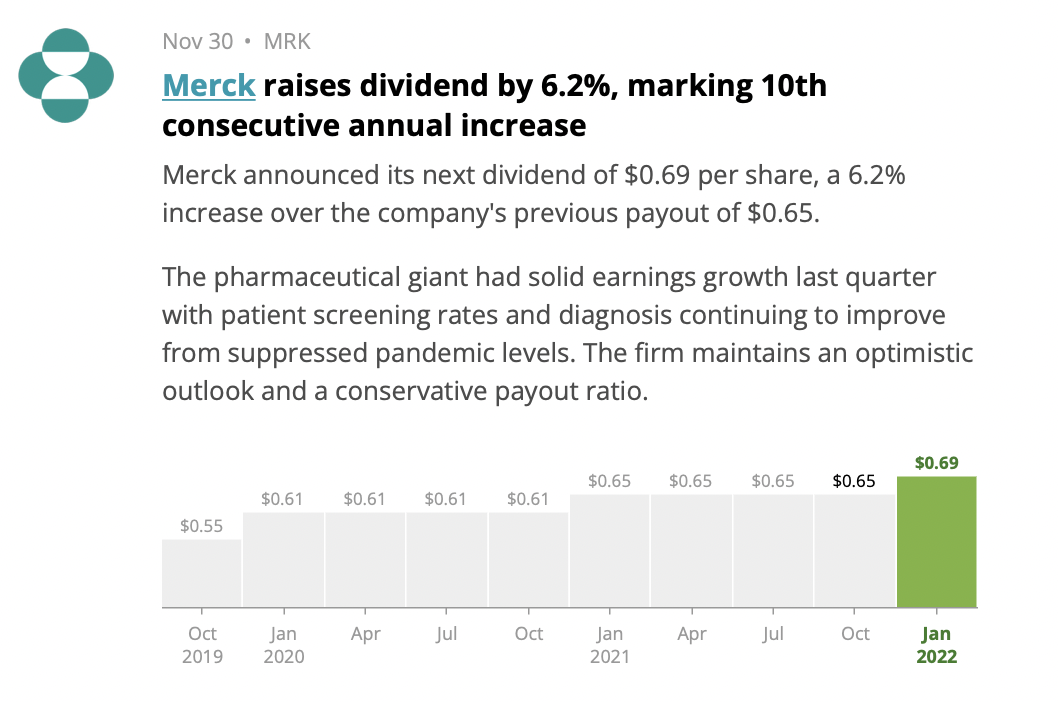Click the black $0.65 value label

[x=854, y=481]
